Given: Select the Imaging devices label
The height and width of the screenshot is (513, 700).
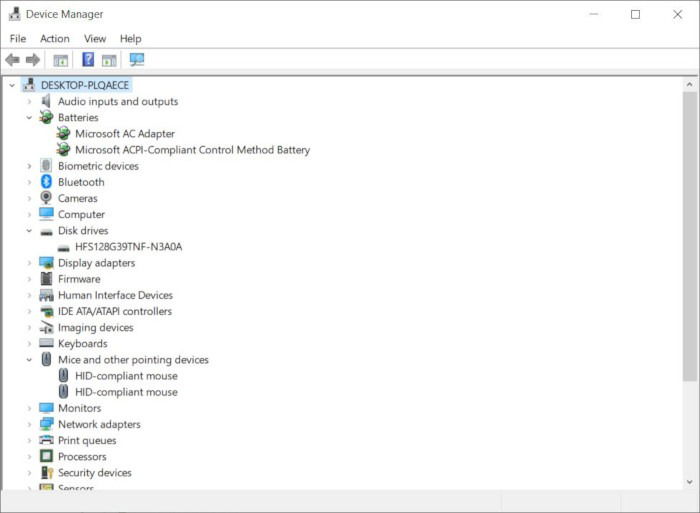Looking at the screenshot, I should point(96,327).
